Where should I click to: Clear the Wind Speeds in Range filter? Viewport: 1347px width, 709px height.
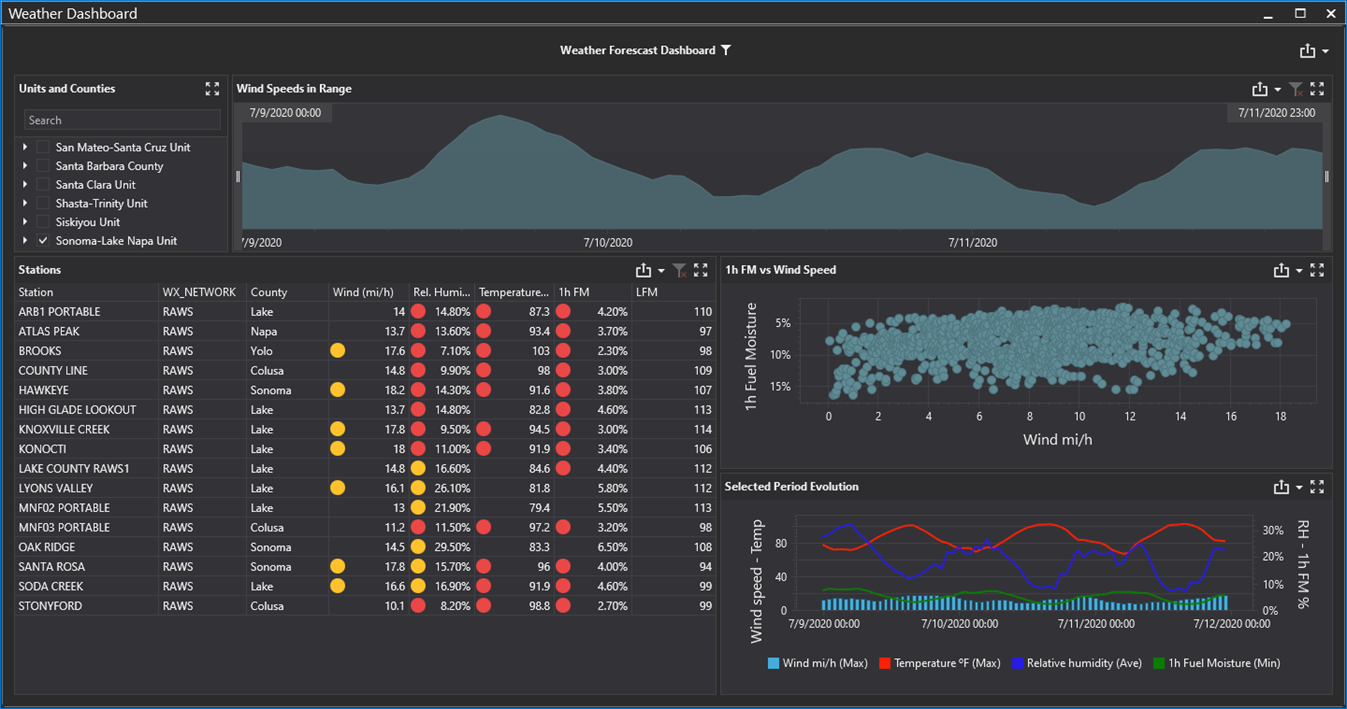(1296, 88)
